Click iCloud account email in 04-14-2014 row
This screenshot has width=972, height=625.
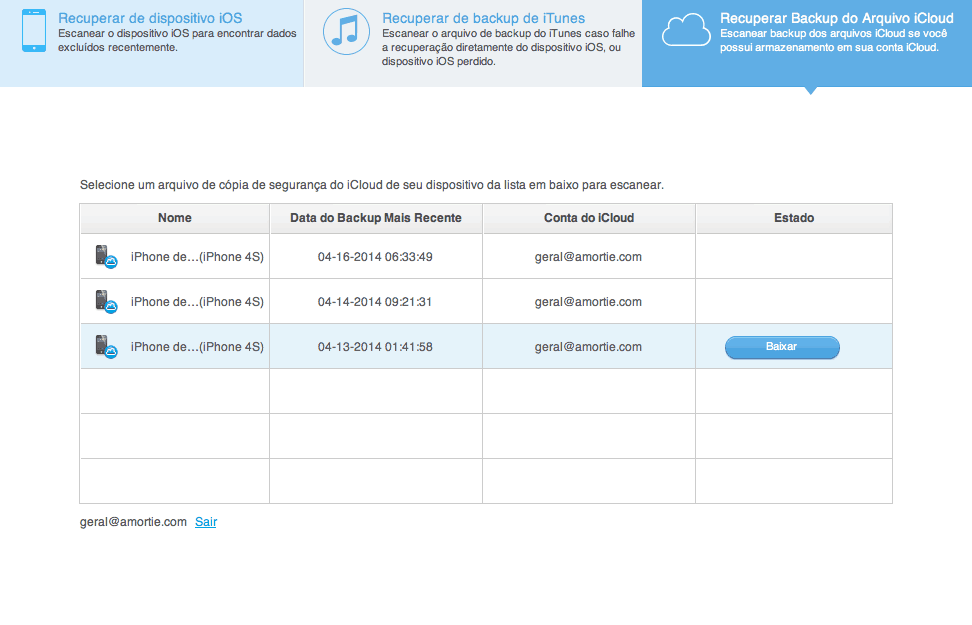point(588,302)
